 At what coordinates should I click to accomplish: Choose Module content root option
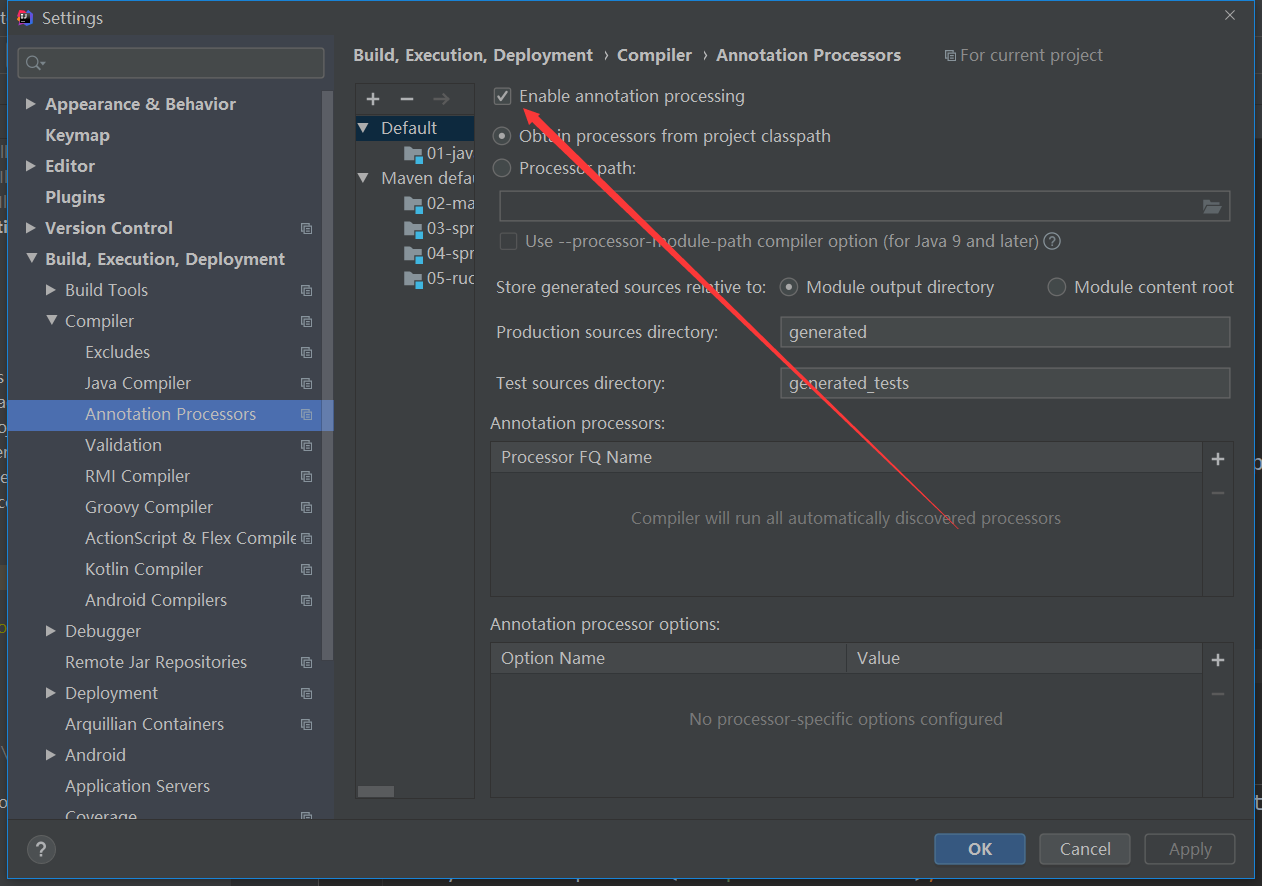(1057, 287)
